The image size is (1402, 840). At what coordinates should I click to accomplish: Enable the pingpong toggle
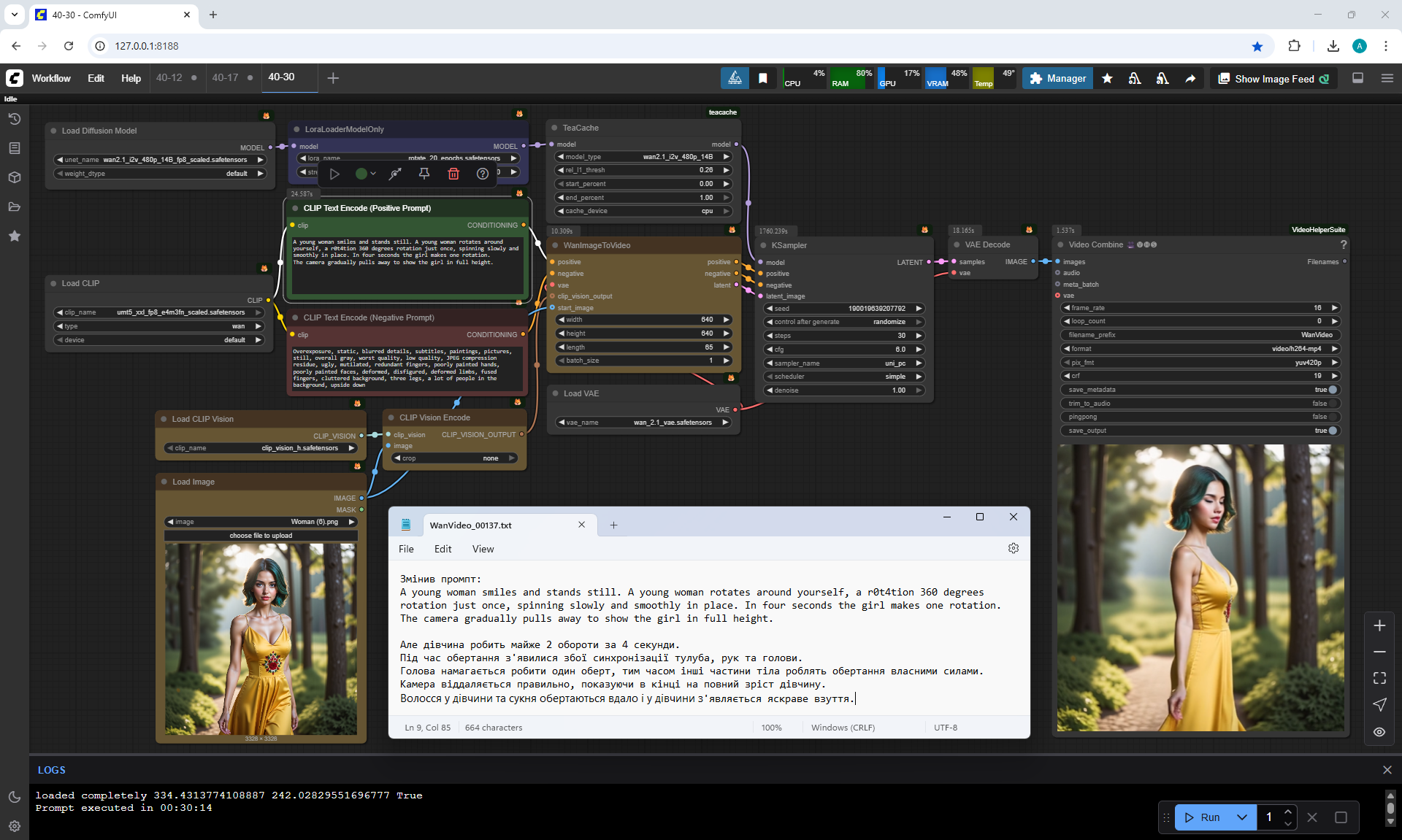tap(1332, 417)
